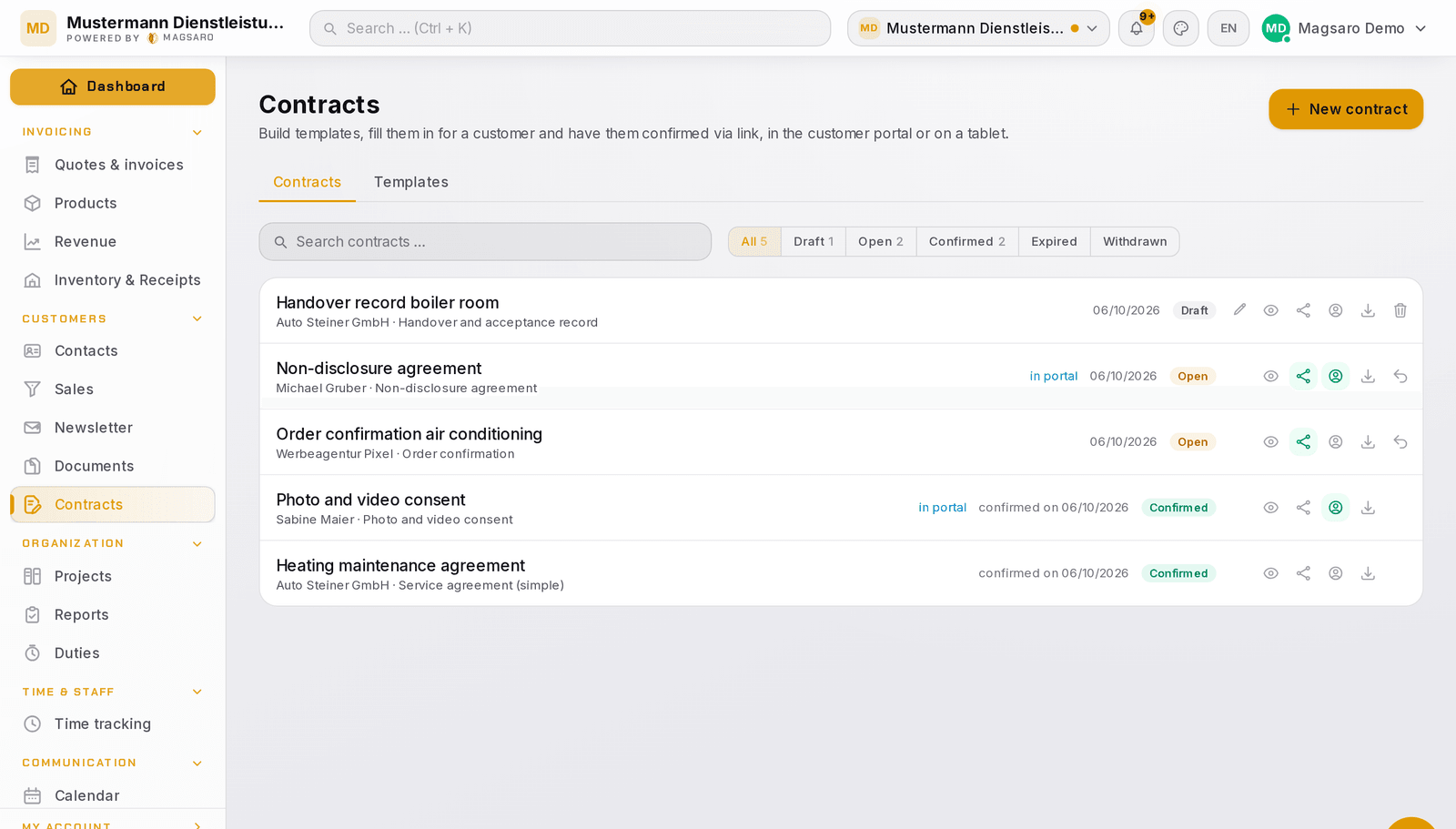Switch language with EN button
The image size is (1456, 829).
point(1228,28)
